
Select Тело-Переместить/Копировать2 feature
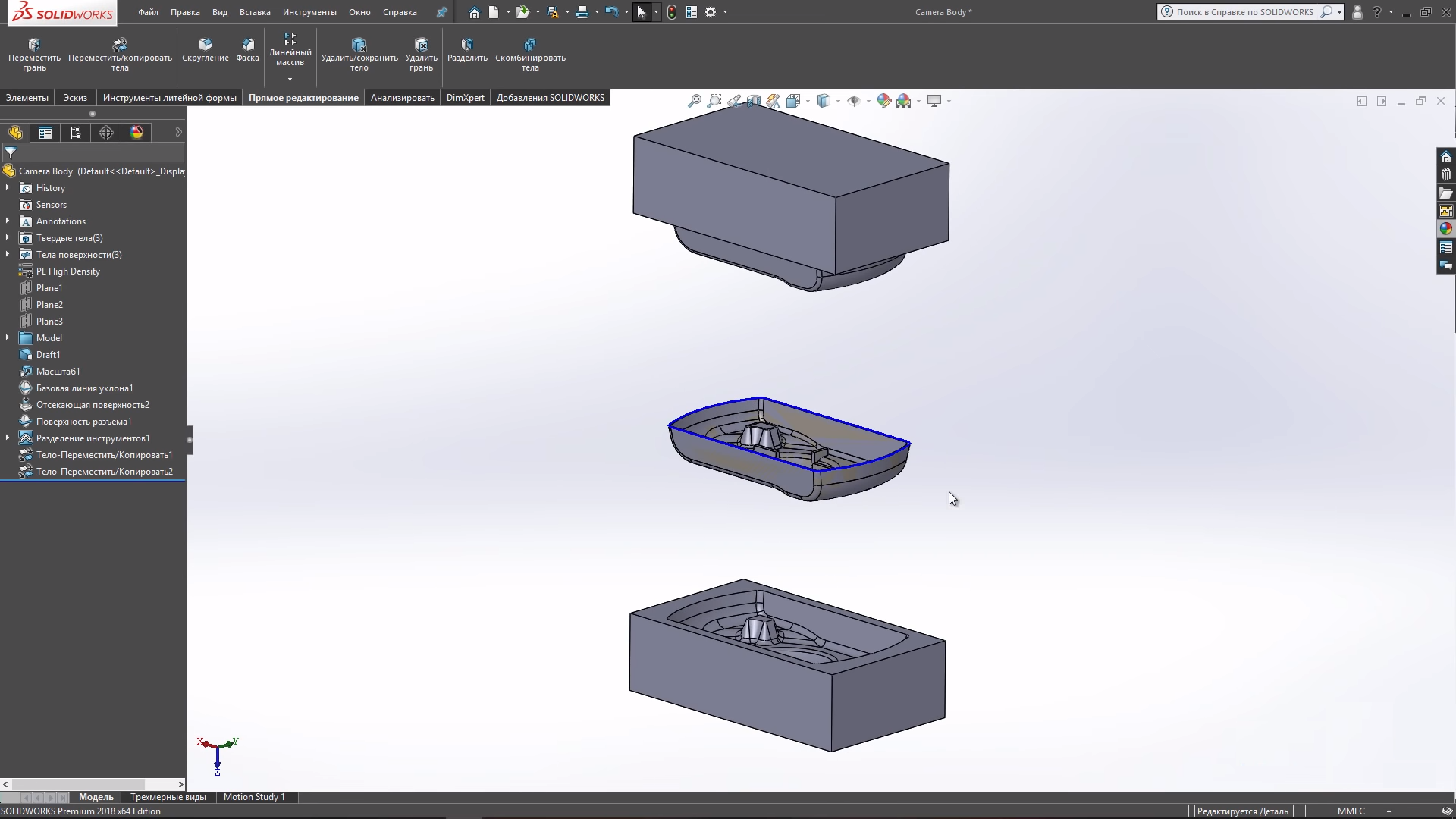(104, 472)
